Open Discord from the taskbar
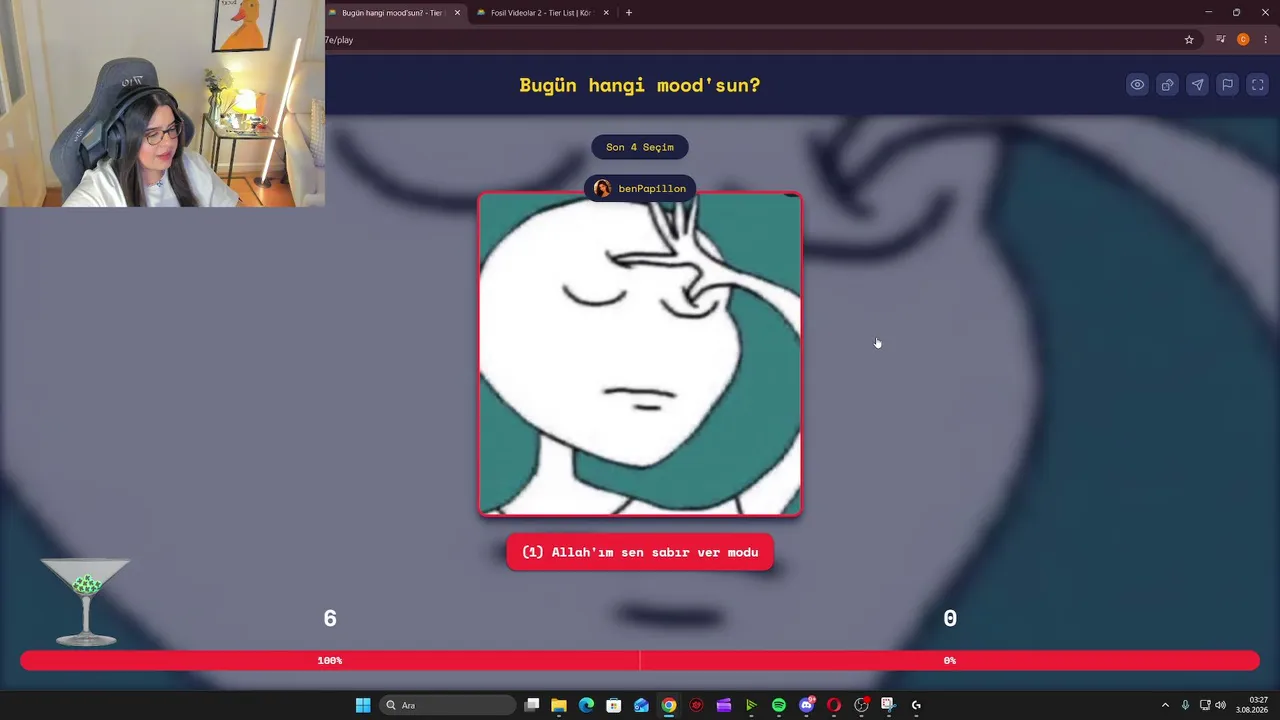Screen dimensions: 1280x720 pos(806,705)
